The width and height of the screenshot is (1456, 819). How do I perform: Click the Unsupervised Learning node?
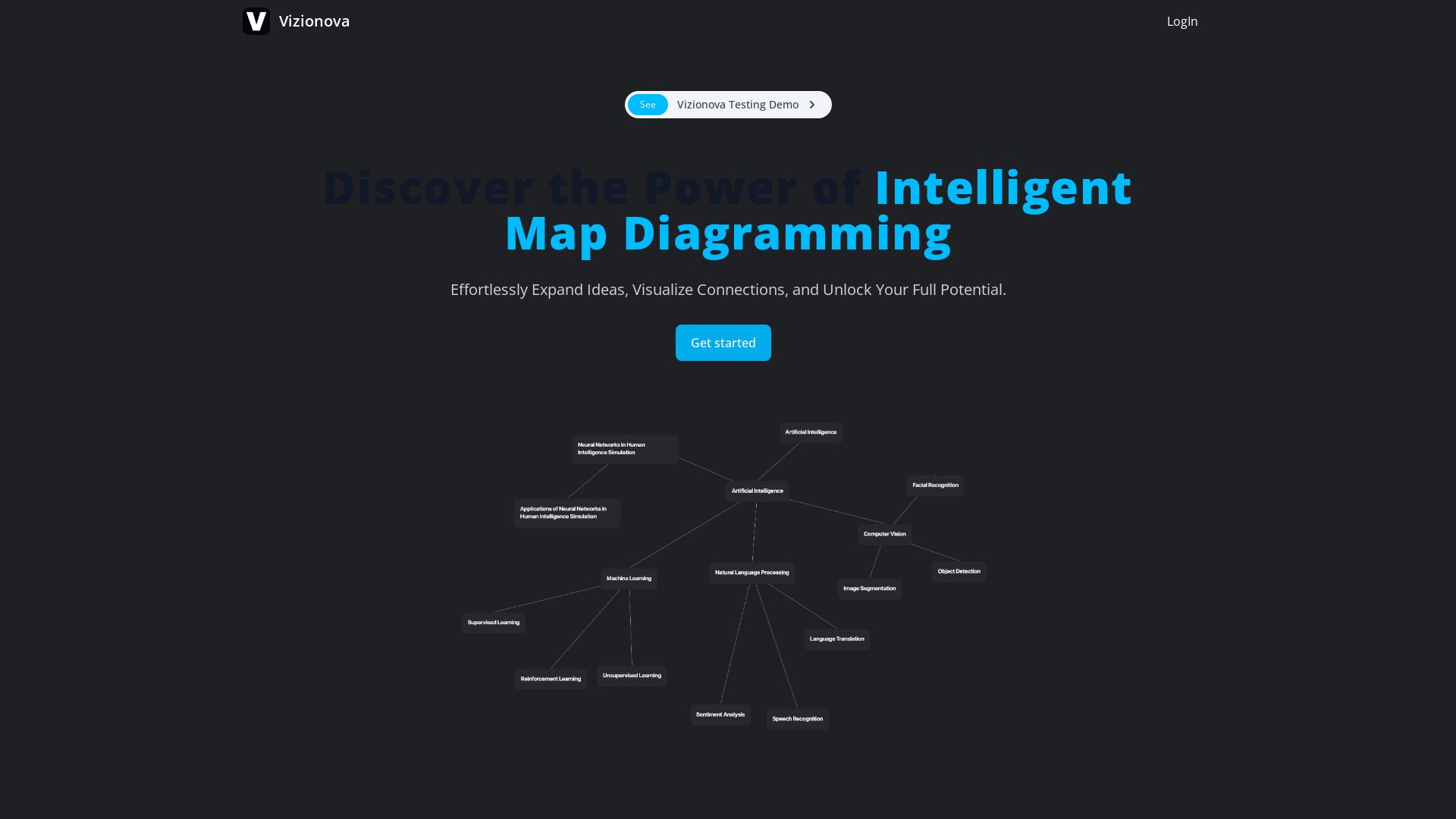tap(631, 676)
